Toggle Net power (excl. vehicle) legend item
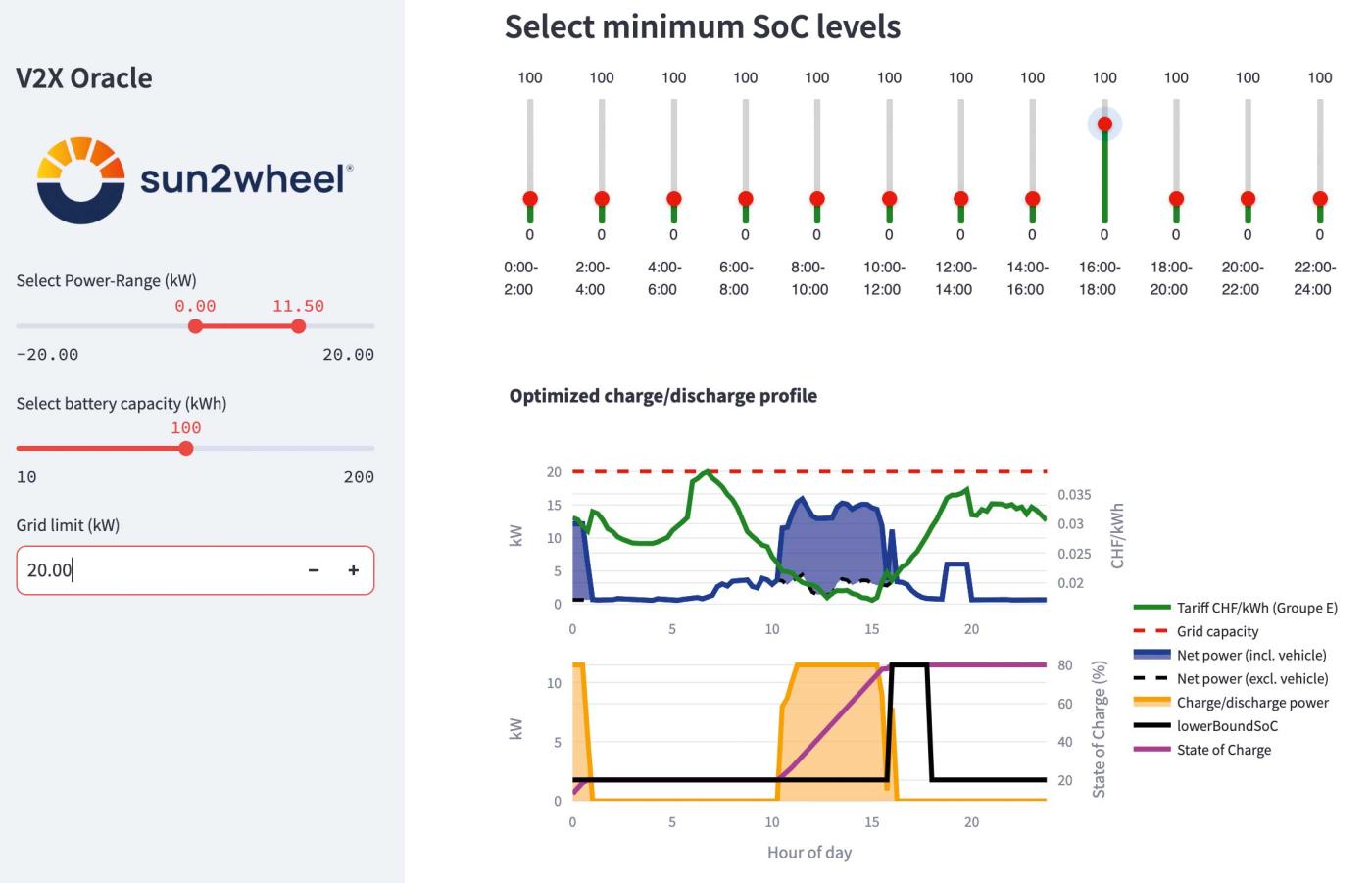The image size is (1372, 883). pyautogui.click(x=1251, y=679)
